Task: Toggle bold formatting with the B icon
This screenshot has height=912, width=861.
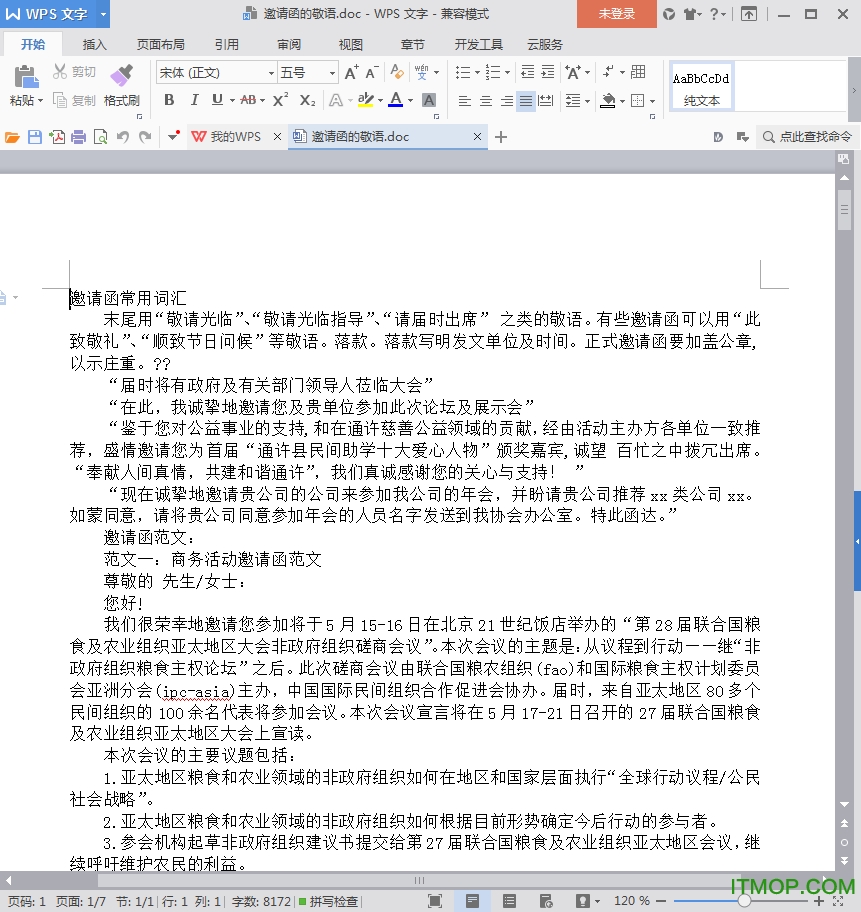Action: pyautogui.click(x=169, y=100)
